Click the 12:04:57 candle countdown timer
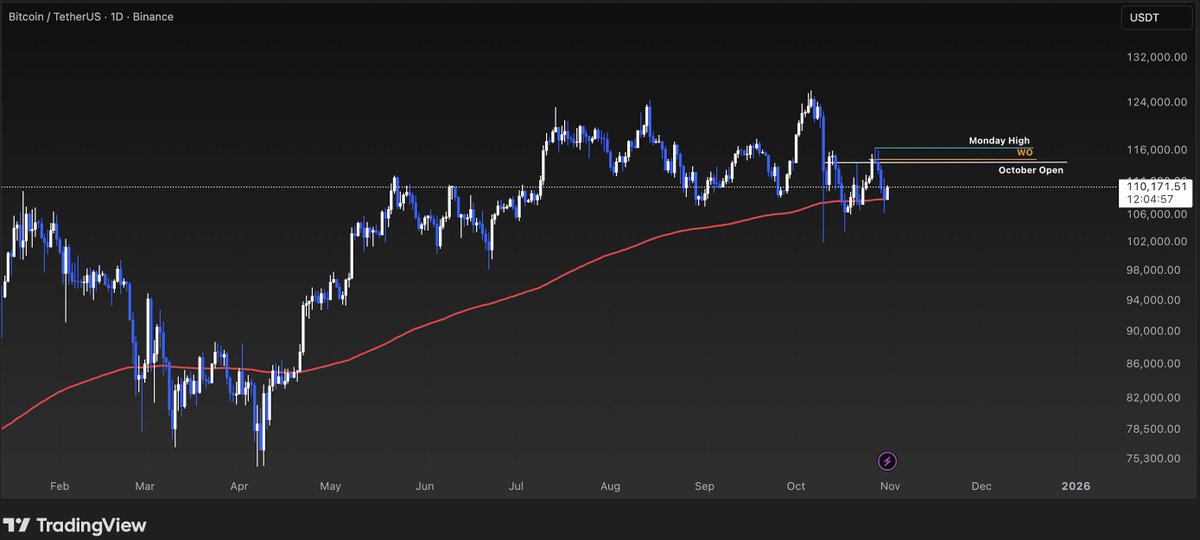 tap(1149, 199)
